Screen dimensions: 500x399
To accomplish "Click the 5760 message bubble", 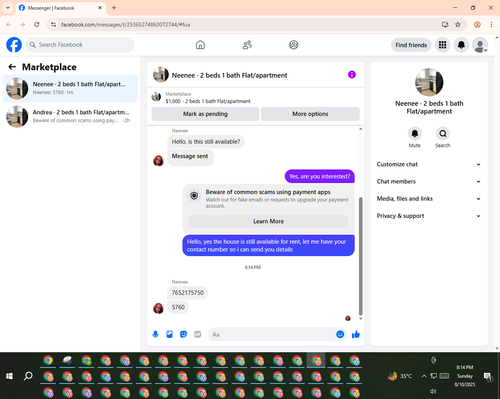I will [178, 307].
